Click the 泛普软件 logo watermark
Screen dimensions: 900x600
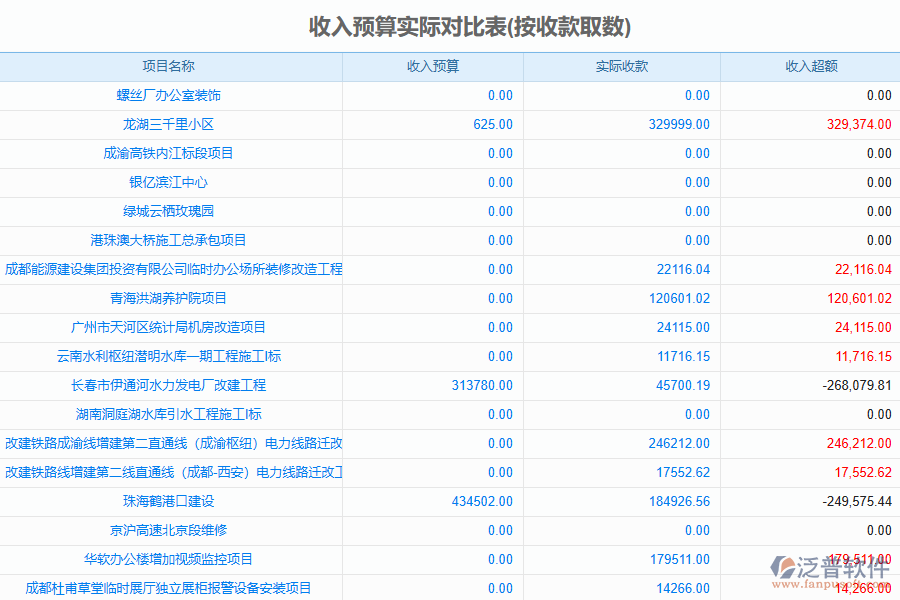830,570
